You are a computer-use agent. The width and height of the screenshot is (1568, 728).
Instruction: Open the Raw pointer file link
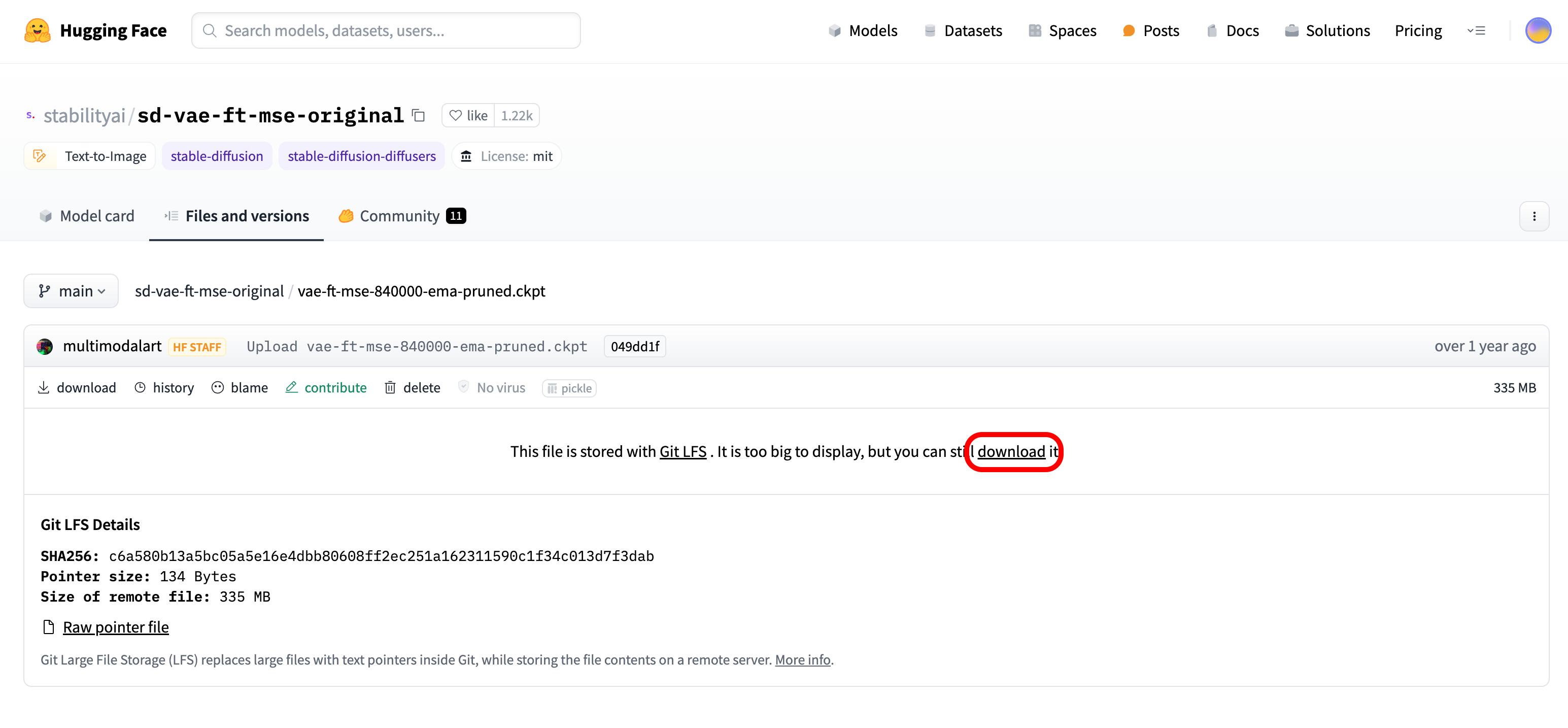116,627
